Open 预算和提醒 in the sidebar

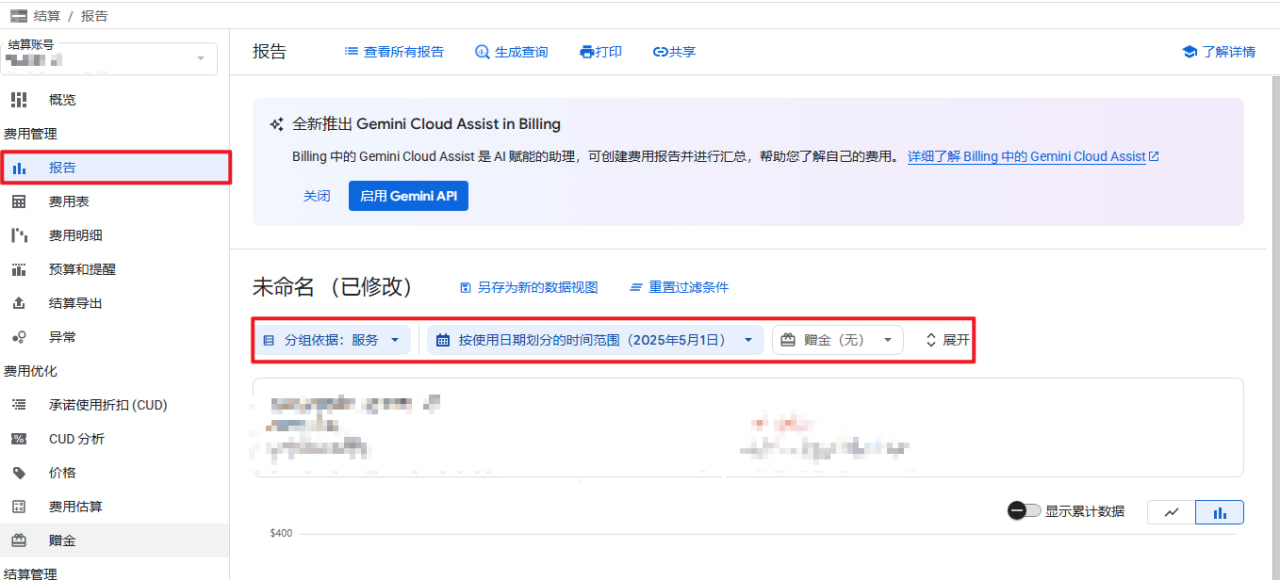coord(82,270)
